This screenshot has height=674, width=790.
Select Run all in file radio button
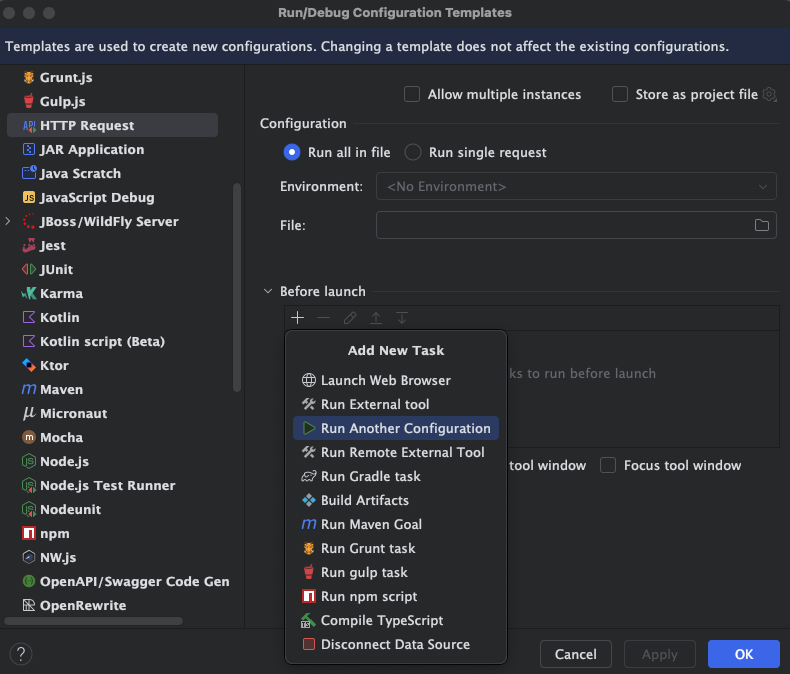tap(292, 152)
